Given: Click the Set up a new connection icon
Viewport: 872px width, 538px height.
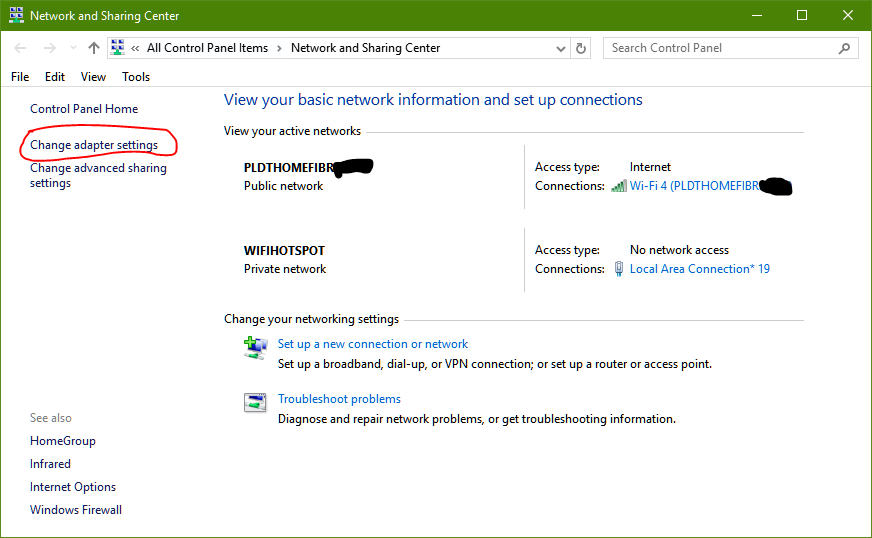Looking at the screenshot, I should click(x=255, y=347).
